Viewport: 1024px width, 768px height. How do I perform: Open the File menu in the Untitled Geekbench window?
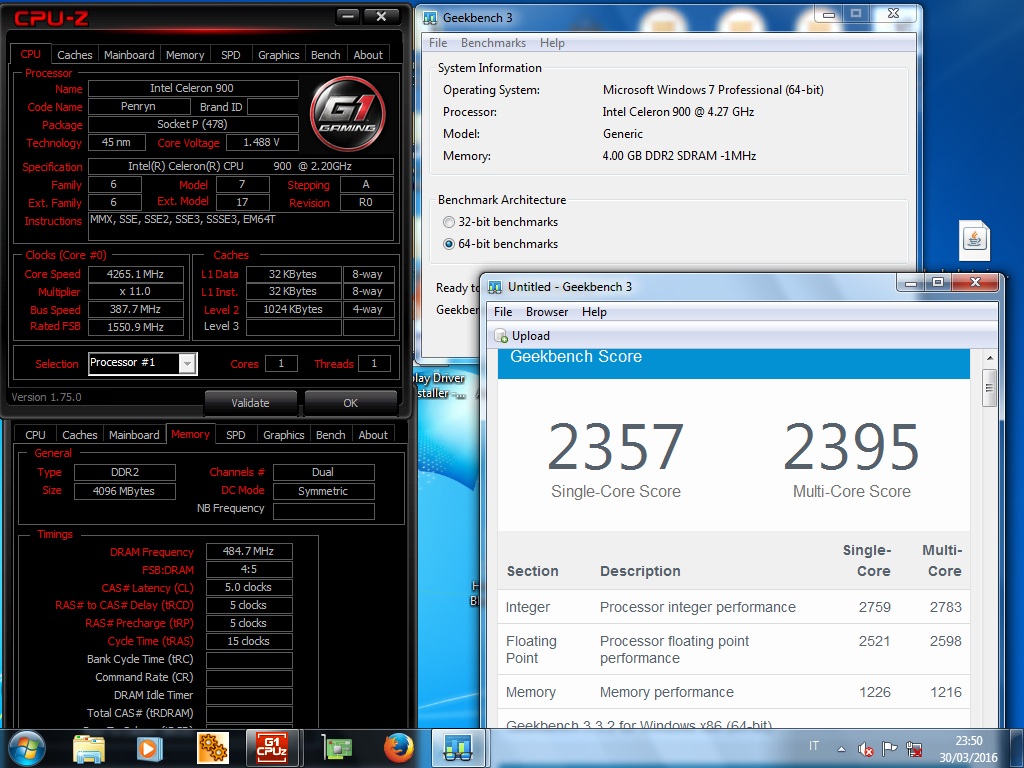coord(503,312)
